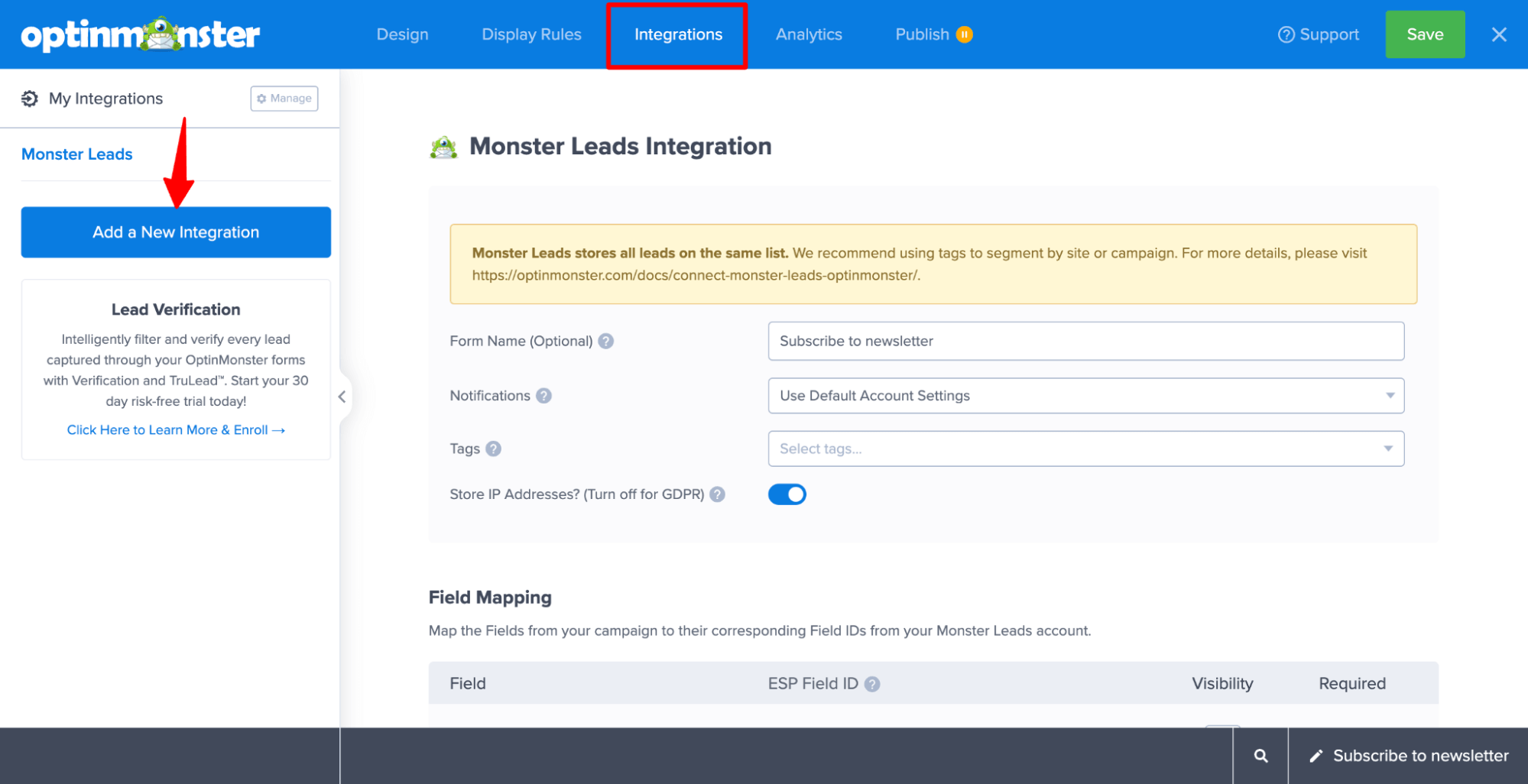Select Monster Leads integration
This screenshot has width=1528, height=784.
pyautogui.click(x=77, y=154)
